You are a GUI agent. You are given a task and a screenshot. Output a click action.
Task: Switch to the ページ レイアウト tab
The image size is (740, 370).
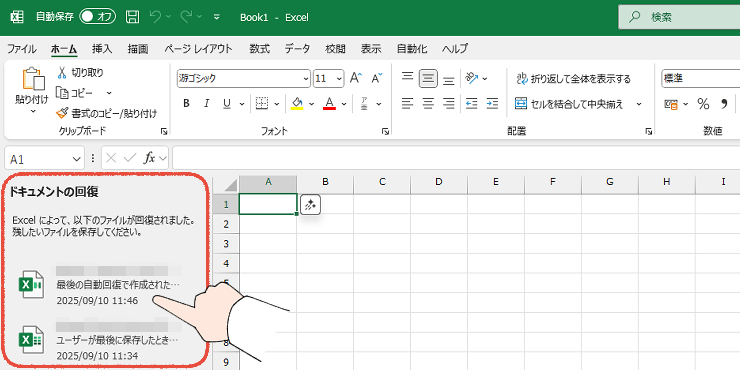(199, 49)
